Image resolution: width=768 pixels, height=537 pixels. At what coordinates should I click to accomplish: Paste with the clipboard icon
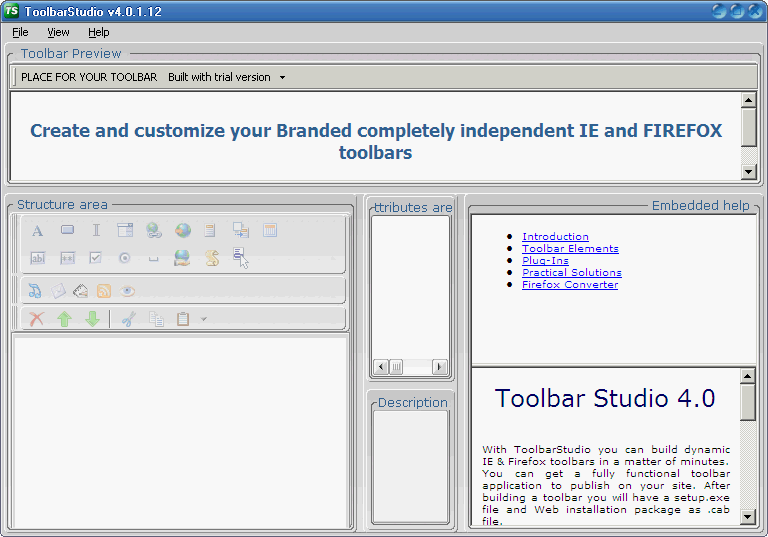[183, 319]
